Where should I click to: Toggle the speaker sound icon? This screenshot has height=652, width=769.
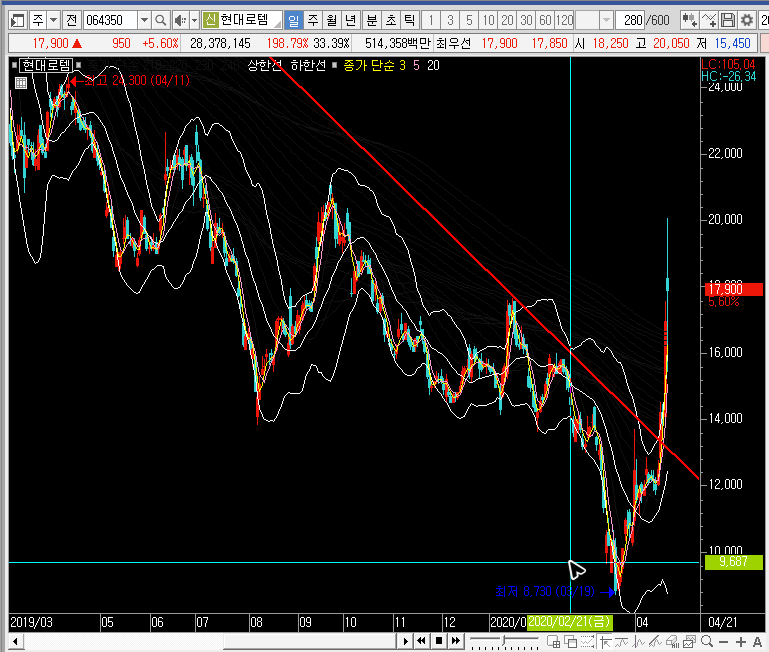click(x=180, y=21)
